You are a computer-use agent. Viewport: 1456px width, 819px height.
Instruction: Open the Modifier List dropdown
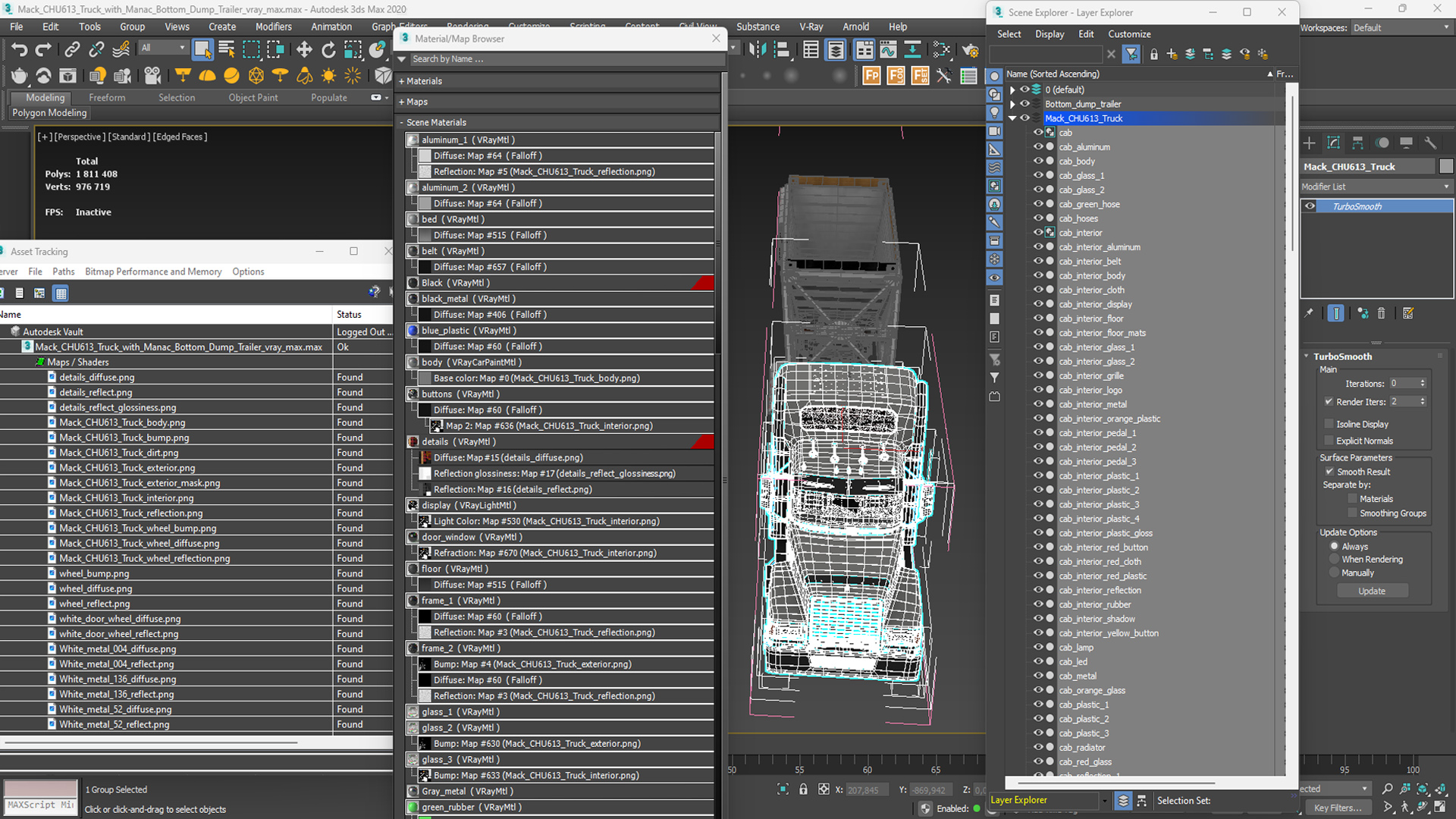click(x=1376, y=187)
